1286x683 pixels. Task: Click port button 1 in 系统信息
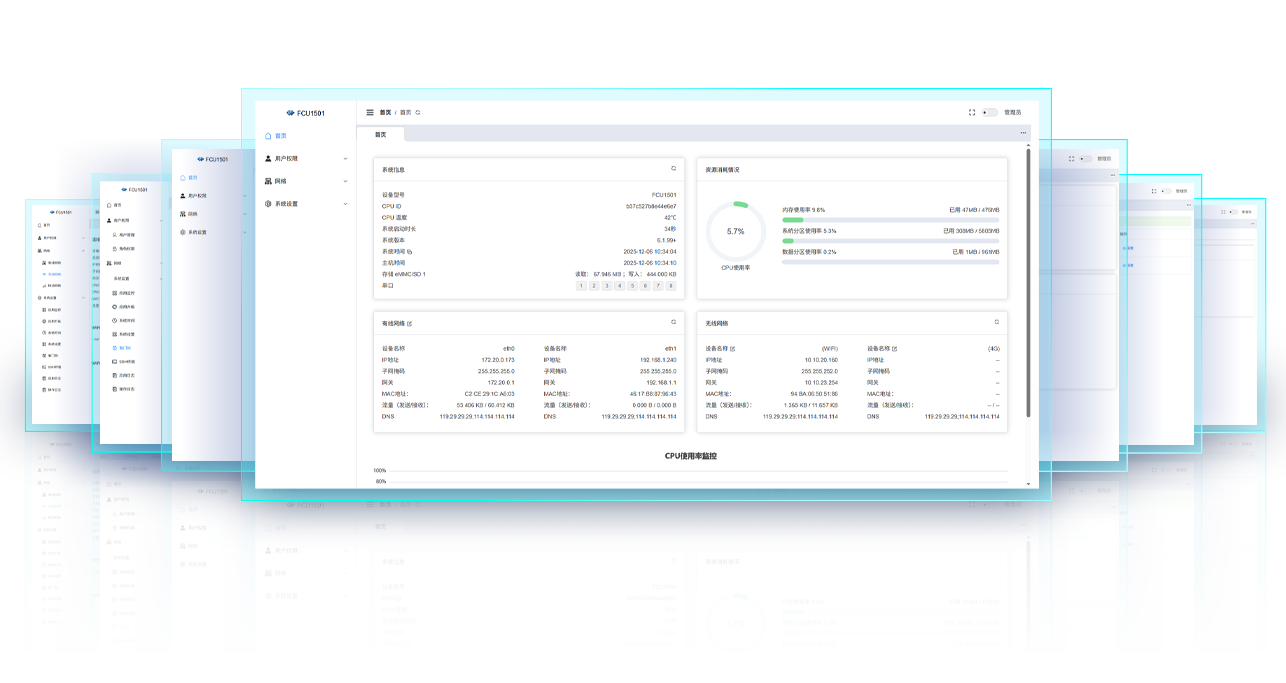tap(582, 286)
